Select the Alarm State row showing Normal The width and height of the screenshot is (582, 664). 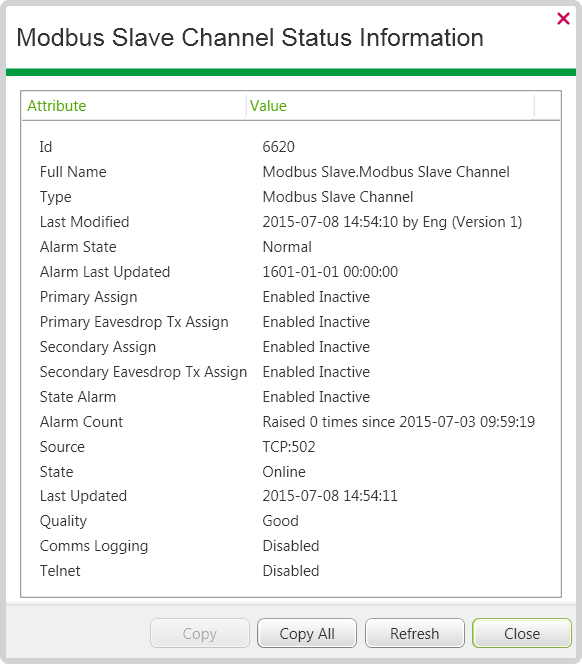coord(291,247)
